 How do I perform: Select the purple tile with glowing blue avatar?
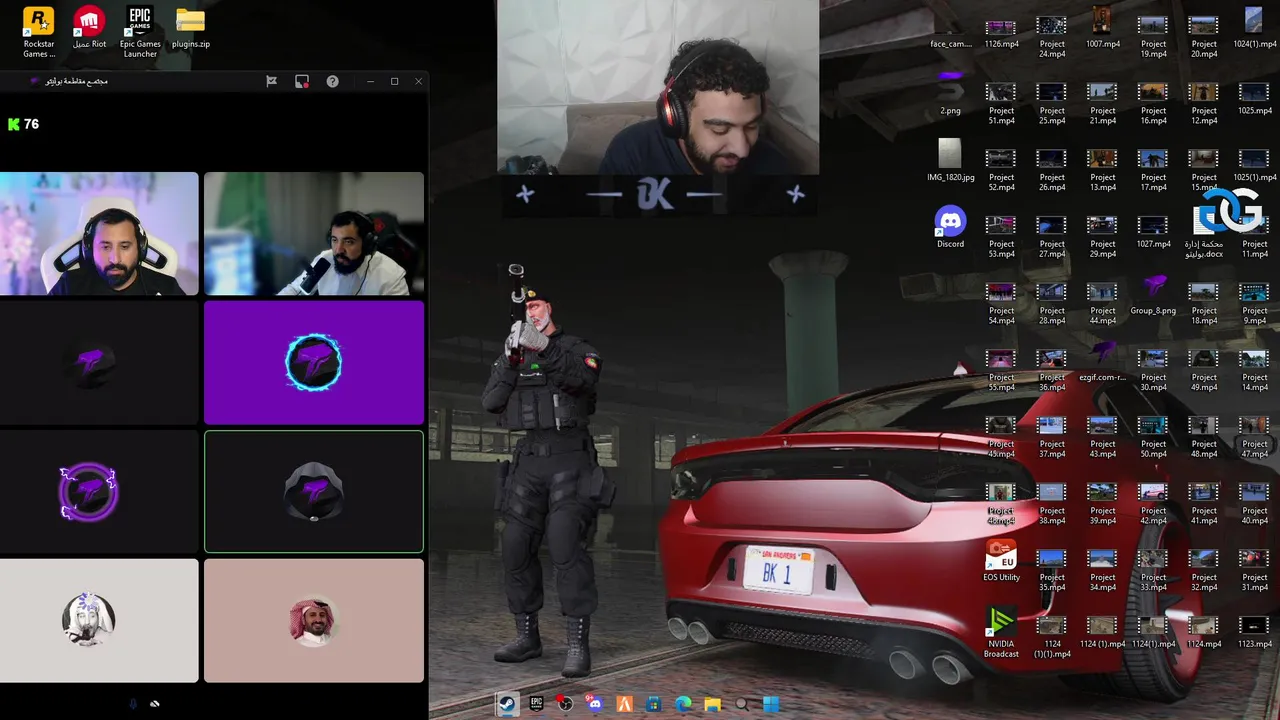[314, 363]
